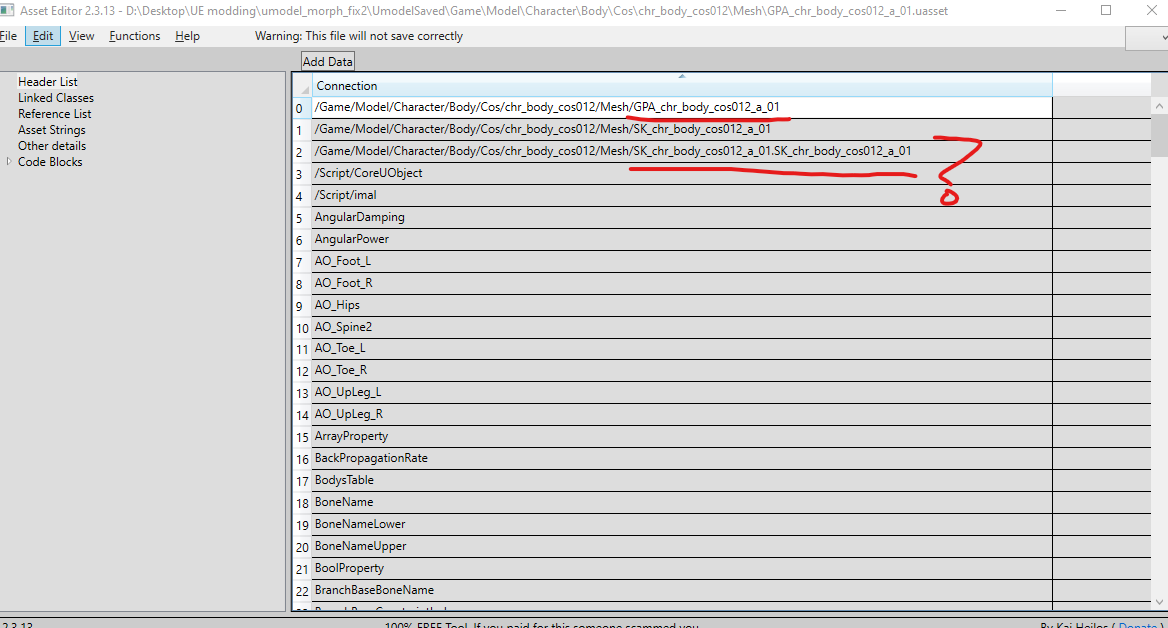Open the View menu

81,36
